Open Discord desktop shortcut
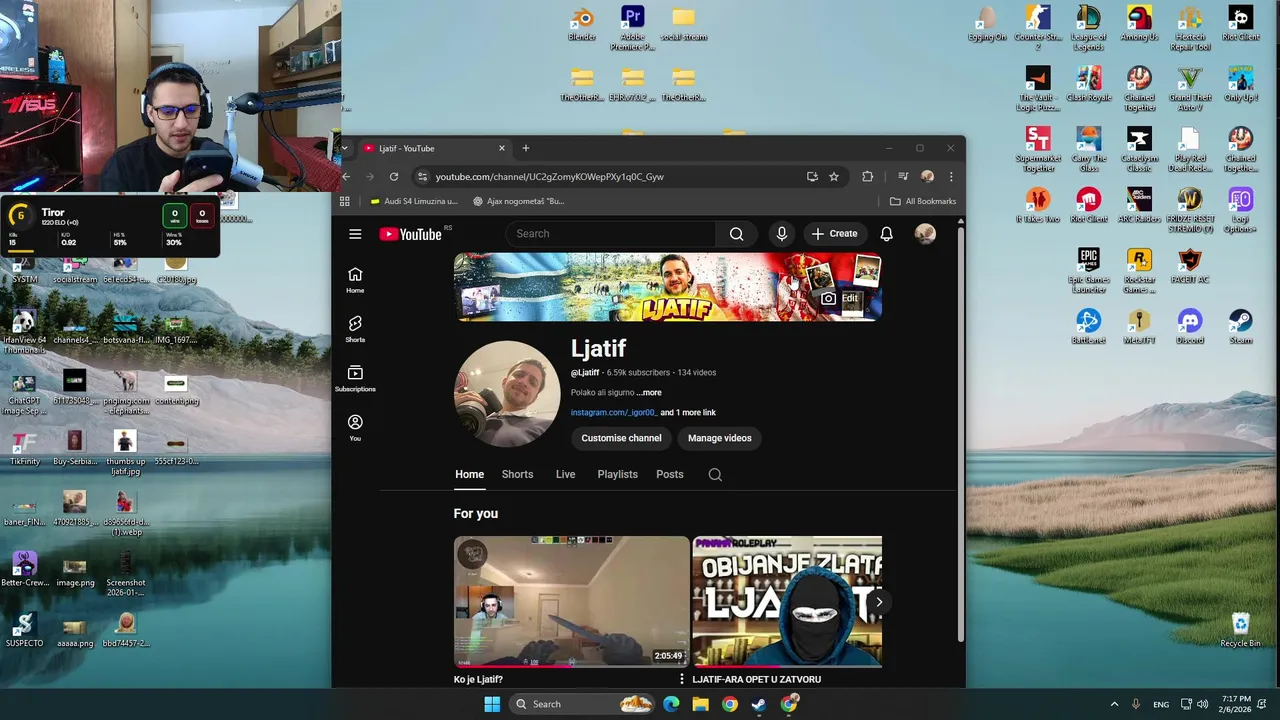This screenshot has height=720, width=1280. tap(1189, 326)
